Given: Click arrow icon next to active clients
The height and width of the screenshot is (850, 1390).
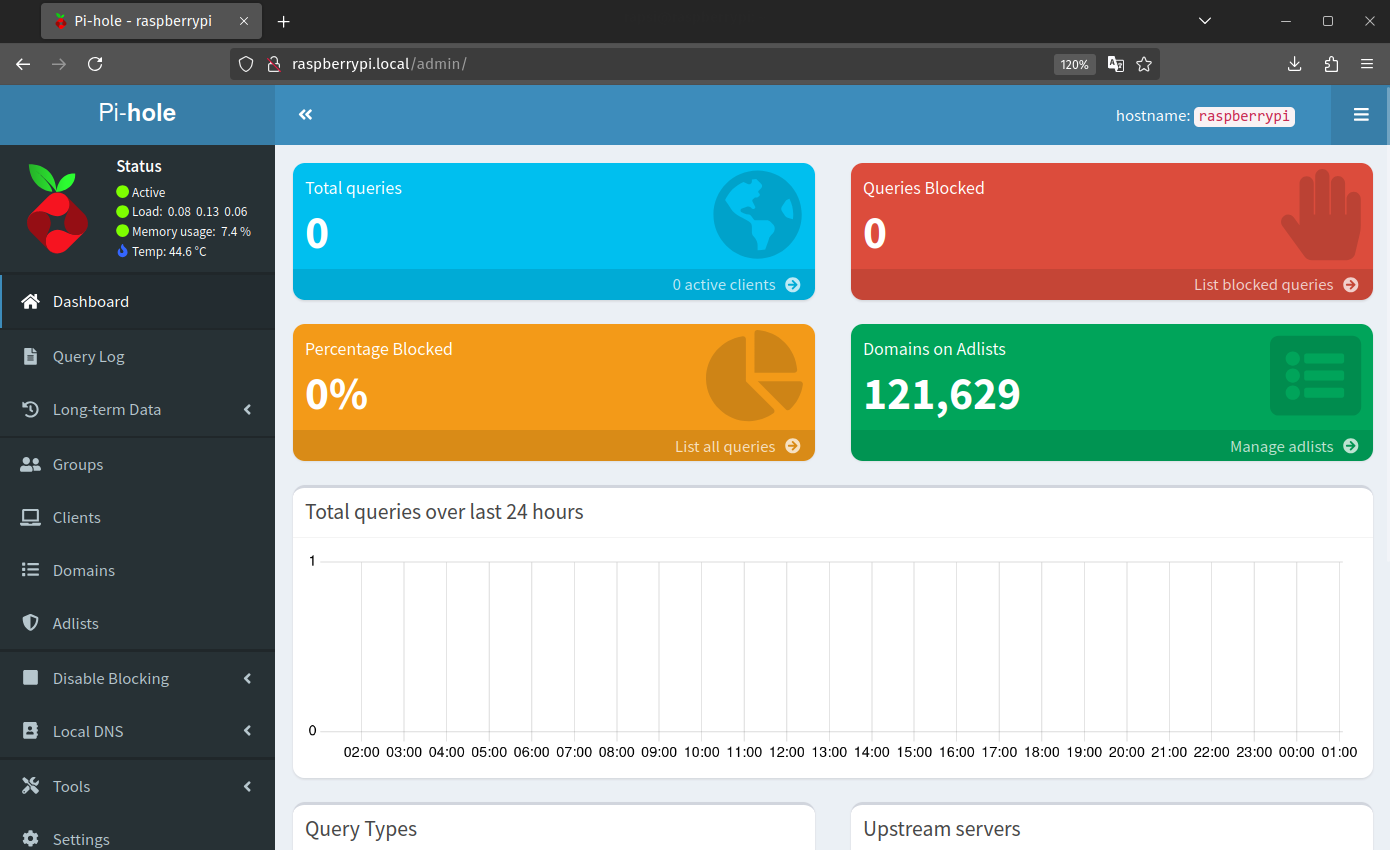Looking at the screenshot, I should 793,284.
